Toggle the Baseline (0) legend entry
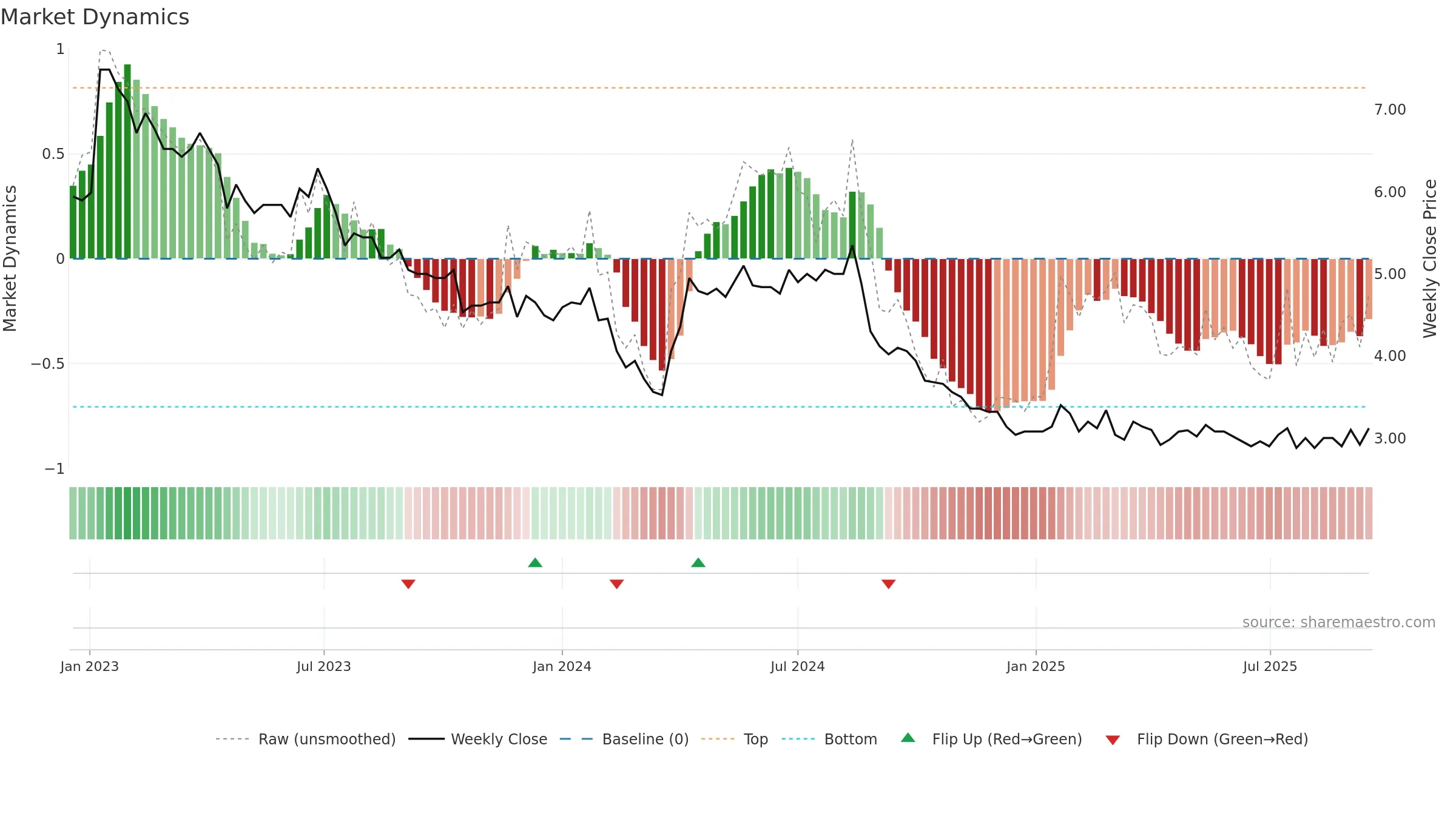Screen dimensions: 1456x819 click(x=624, y=739)
